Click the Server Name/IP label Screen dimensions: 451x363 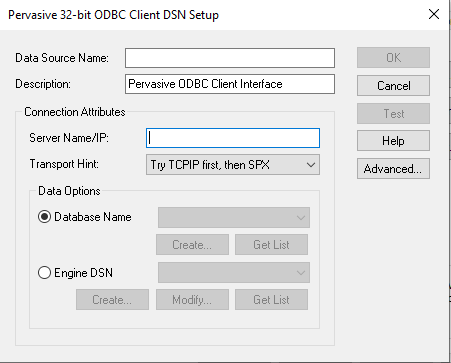click(69, 138)
